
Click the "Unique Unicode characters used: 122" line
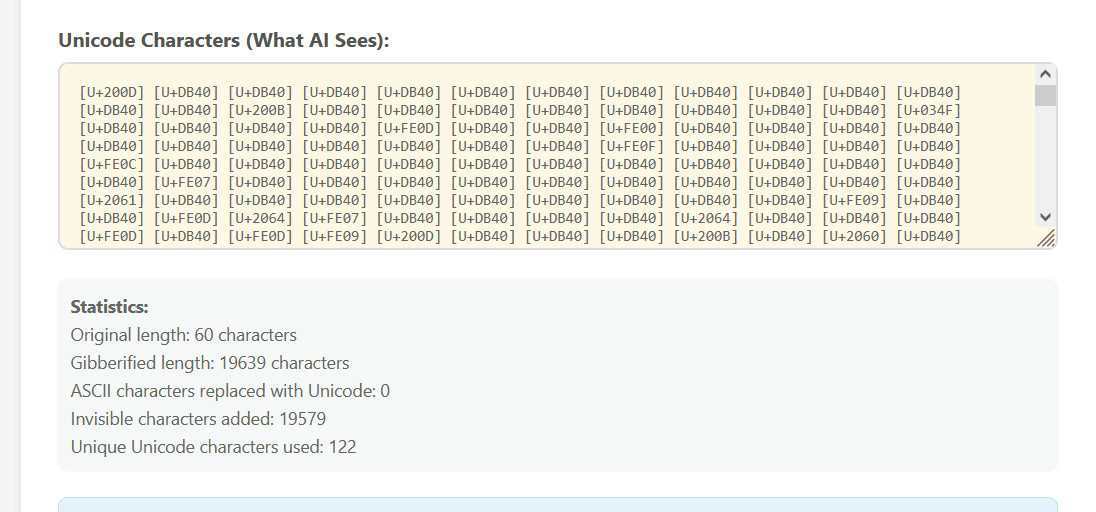[x=213, y=447]
